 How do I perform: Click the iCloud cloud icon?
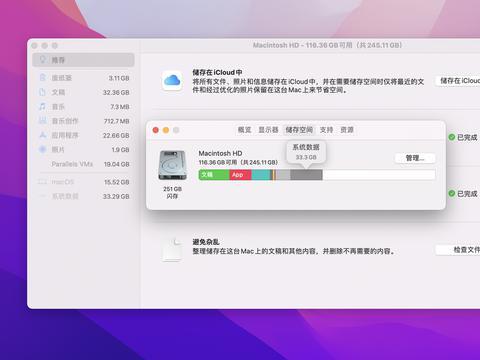172,80
